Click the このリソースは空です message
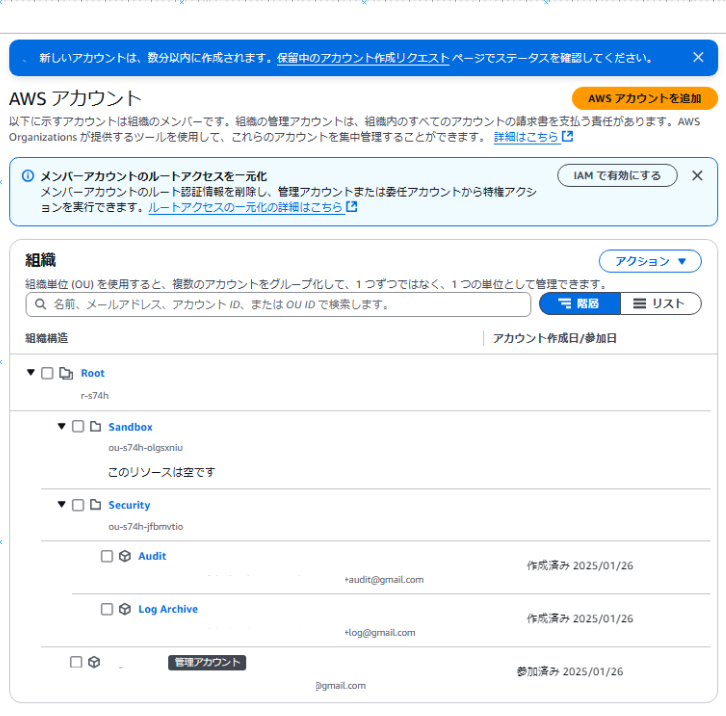 pos(162,472)
